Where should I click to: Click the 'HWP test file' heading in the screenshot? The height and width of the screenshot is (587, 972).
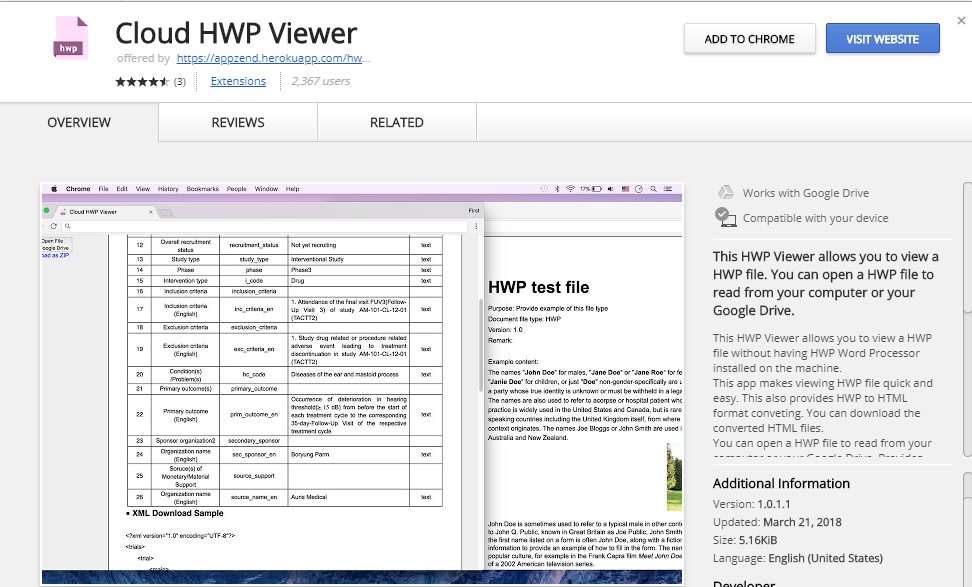point(539,287)
